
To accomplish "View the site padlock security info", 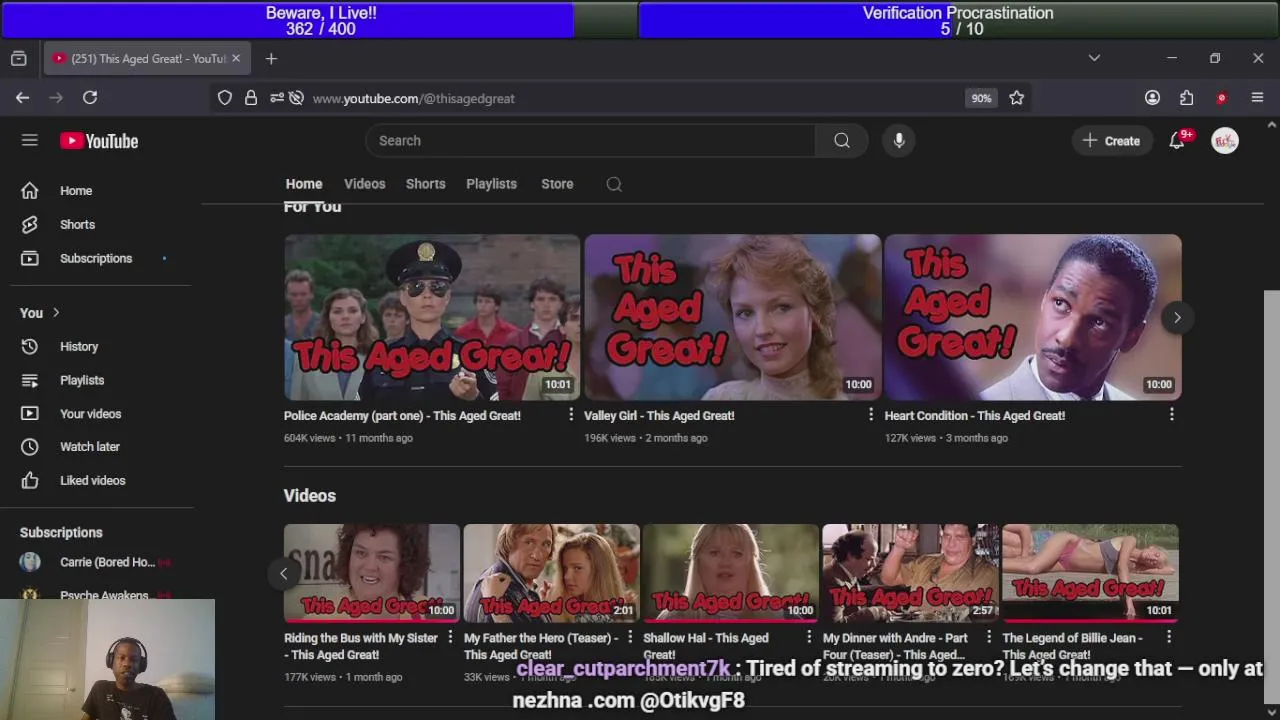I will click(251, 98).
